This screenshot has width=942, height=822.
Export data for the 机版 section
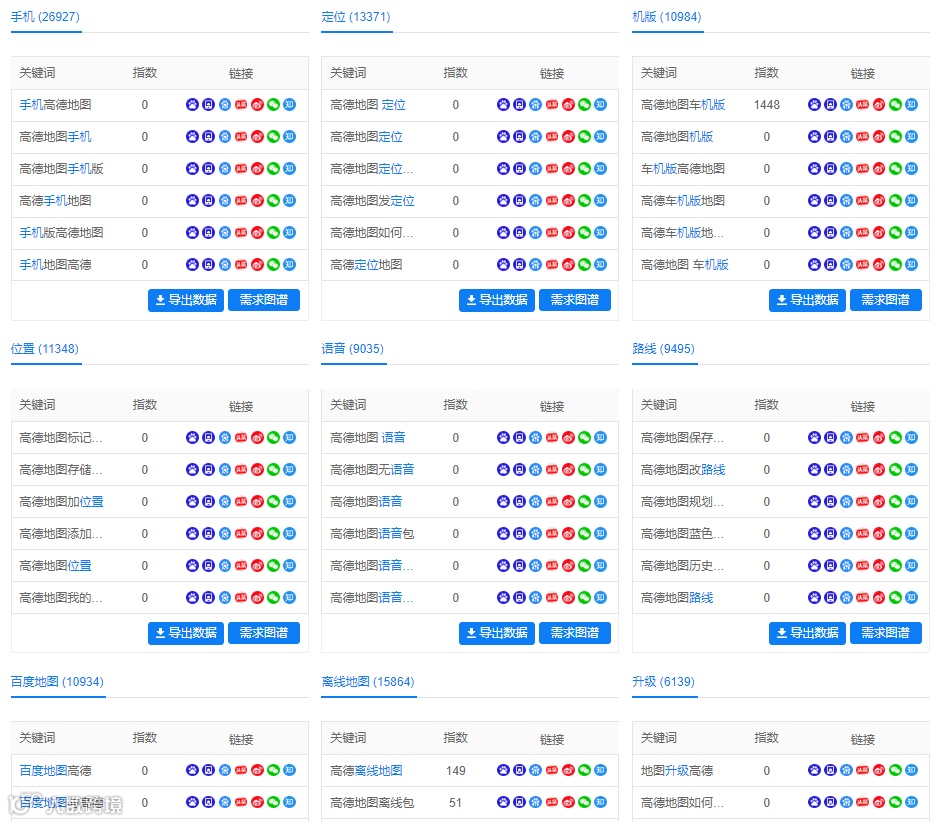807,300
